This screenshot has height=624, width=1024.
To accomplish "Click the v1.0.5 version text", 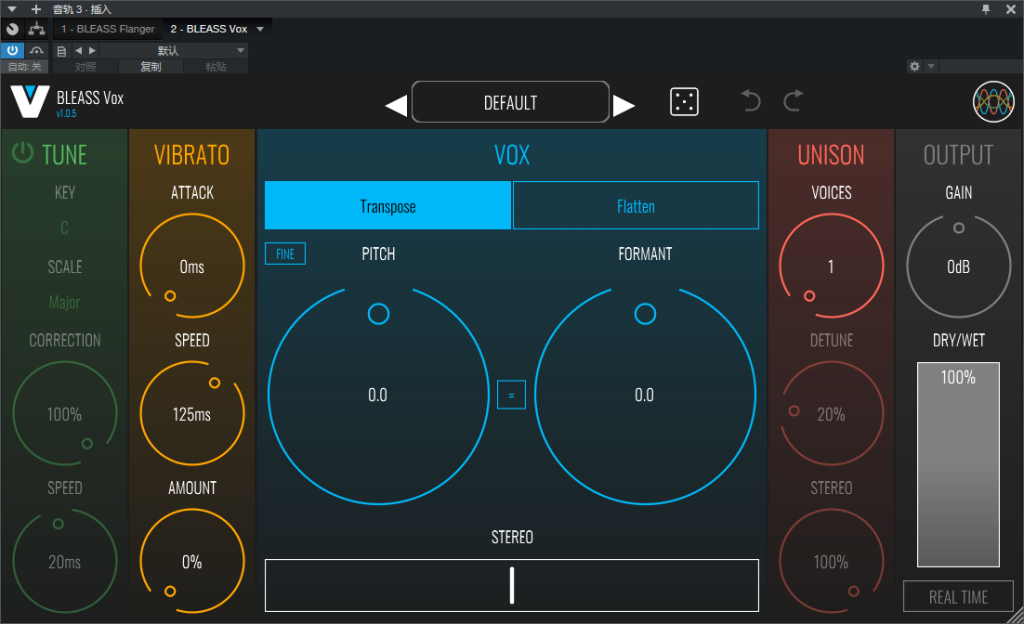I will click(66, 114).
